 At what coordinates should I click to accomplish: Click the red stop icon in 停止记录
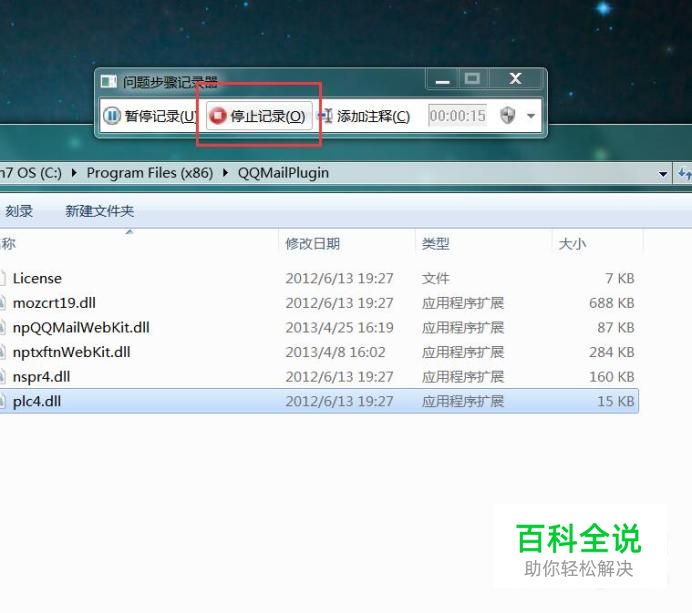(x=217, y=116)
